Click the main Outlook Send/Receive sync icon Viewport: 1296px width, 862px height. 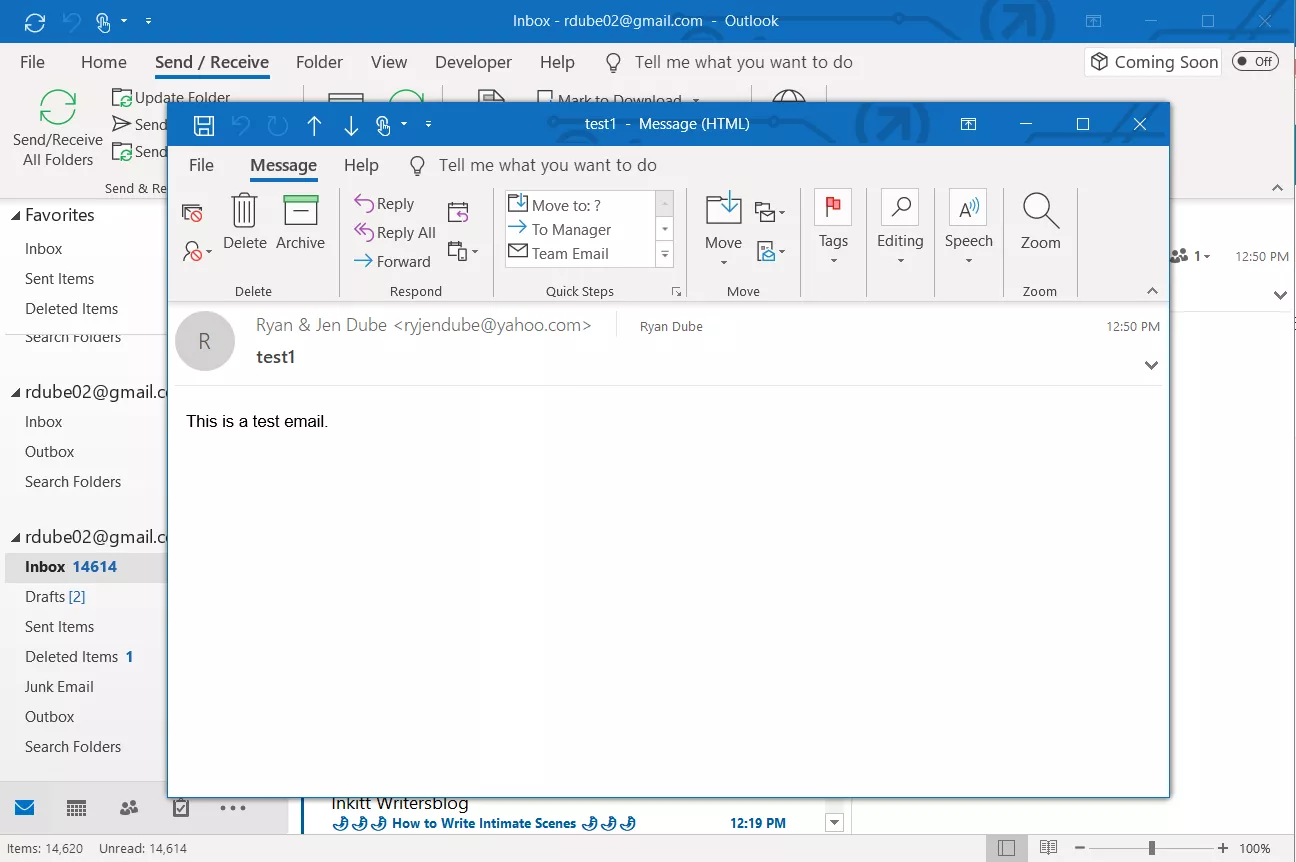(x=35, y=21)
